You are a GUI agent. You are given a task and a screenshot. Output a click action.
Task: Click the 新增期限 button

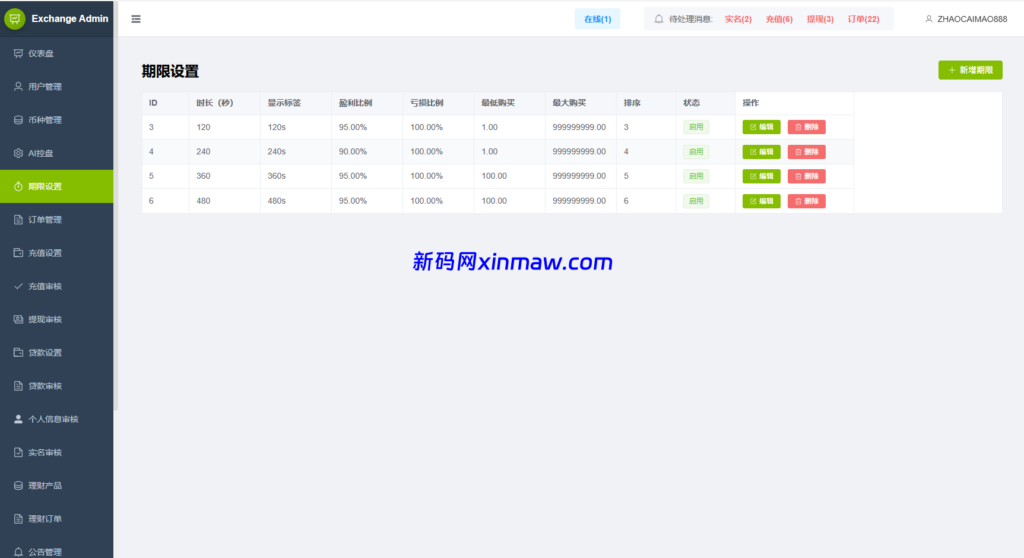tap(970, 70)
